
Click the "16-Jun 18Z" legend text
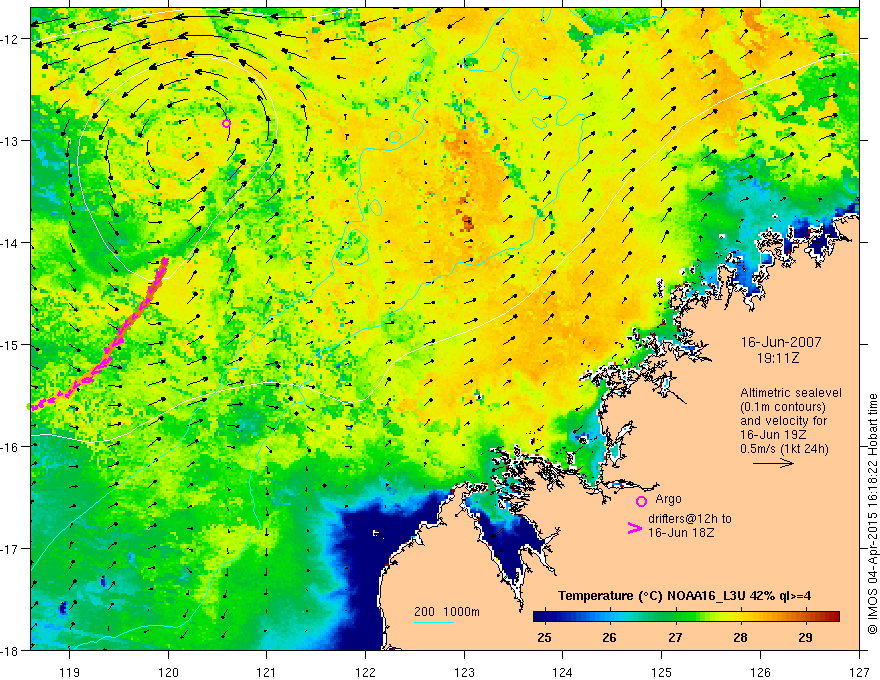(681, 533)
